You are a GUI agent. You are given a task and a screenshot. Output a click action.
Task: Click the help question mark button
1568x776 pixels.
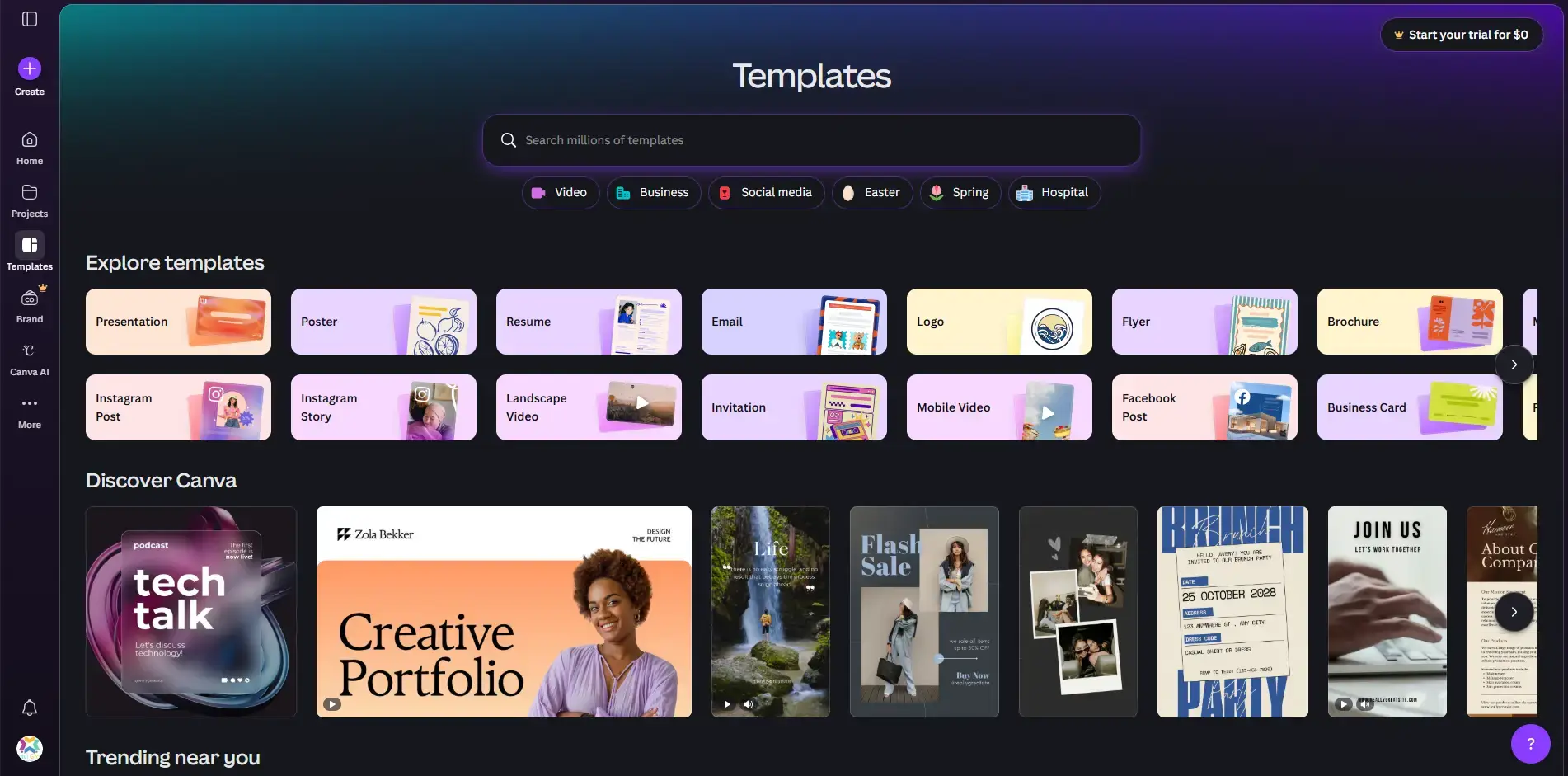1530,744
